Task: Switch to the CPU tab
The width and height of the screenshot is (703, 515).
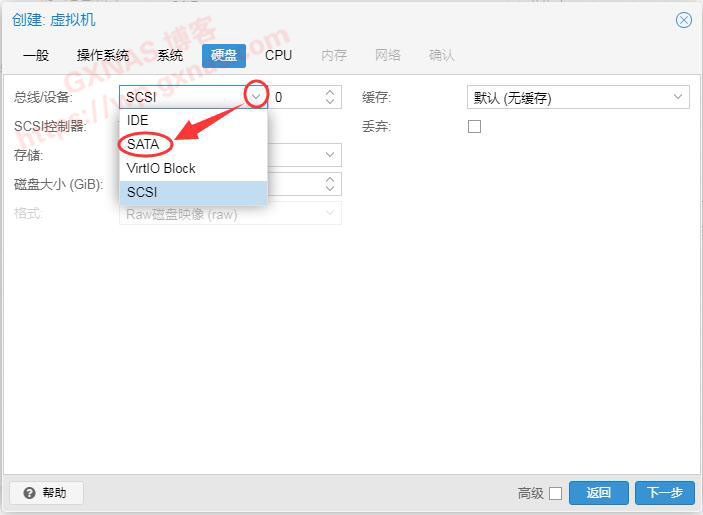Action: [x=278, y=55]
